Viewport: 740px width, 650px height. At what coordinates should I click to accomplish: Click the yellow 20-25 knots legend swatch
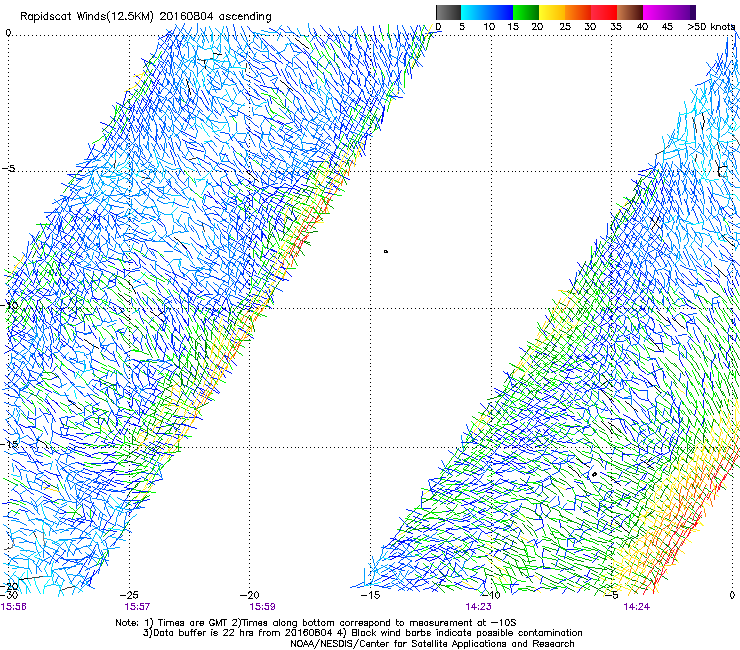click(x=552, y=12)
